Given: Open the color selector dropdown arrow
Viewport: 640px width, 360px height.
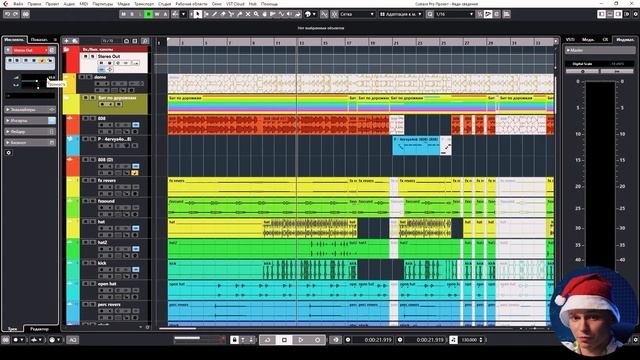Looking at the screenshot, I should 314,14.
